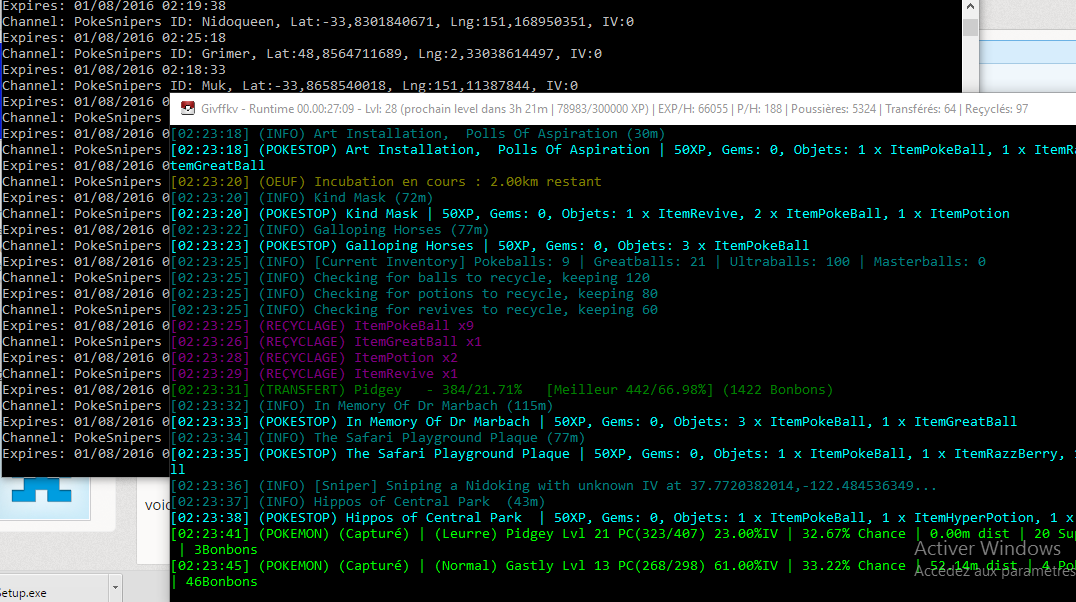The height and width of the screenshot is (602, 1076).
Task: Click the blue icon below the PokeSnipers console
Action: click(x=41, y=491)
